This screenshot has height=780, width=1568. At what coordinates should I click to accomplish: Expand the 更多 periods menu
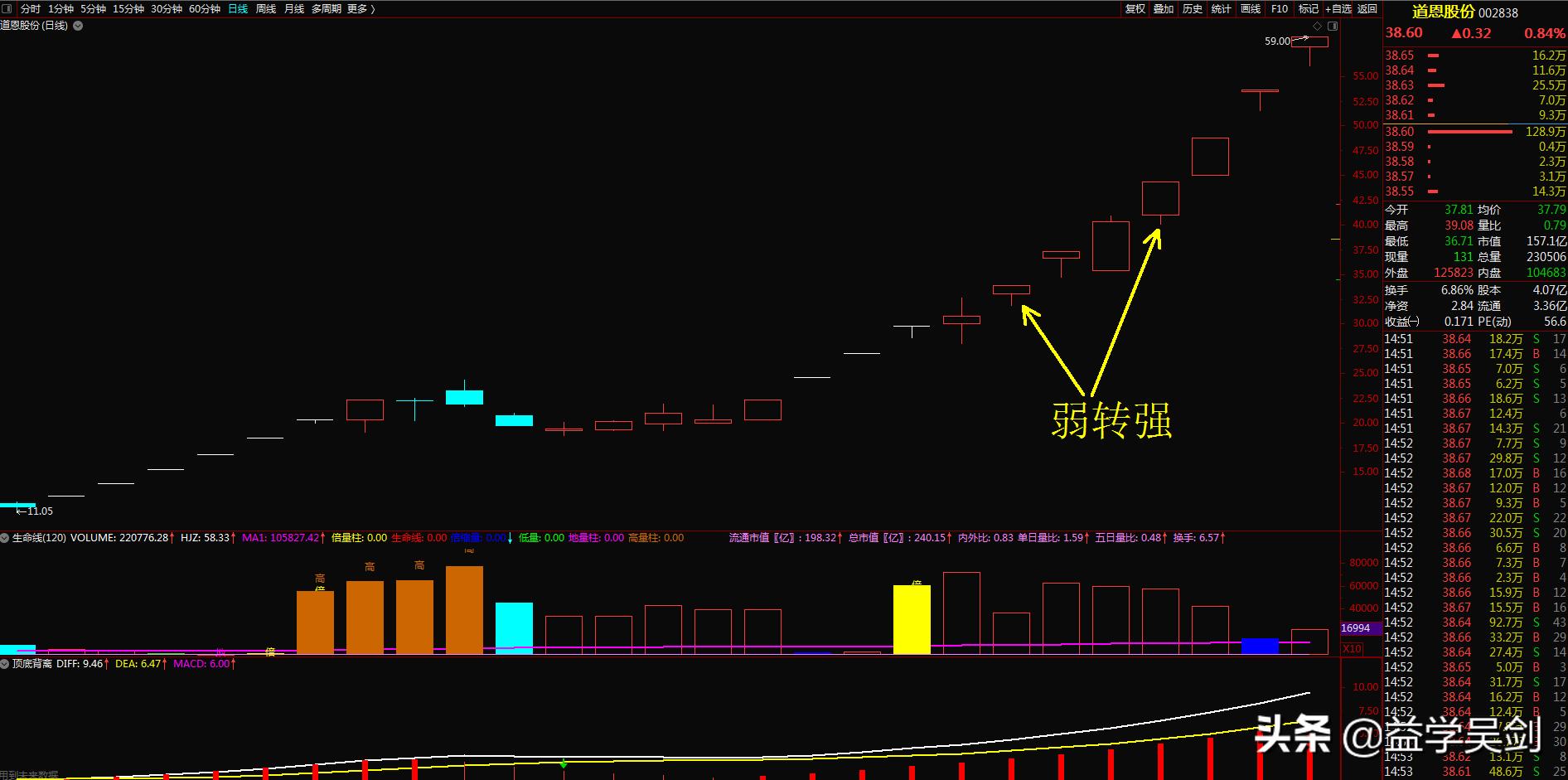coord(361,8)
